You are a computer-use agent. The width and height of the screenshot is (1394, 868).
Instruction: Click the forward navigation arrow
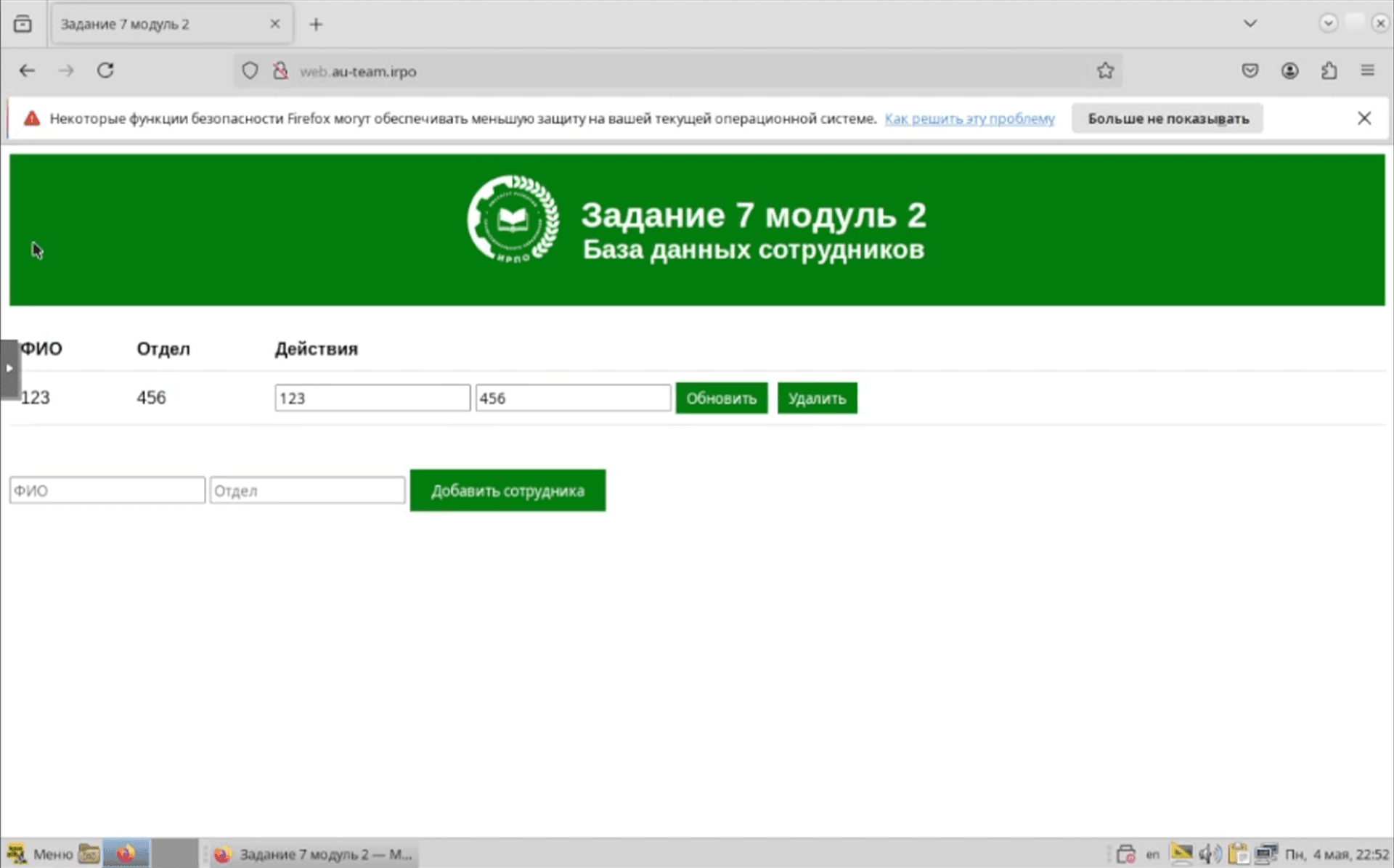(x=66, y=70)
